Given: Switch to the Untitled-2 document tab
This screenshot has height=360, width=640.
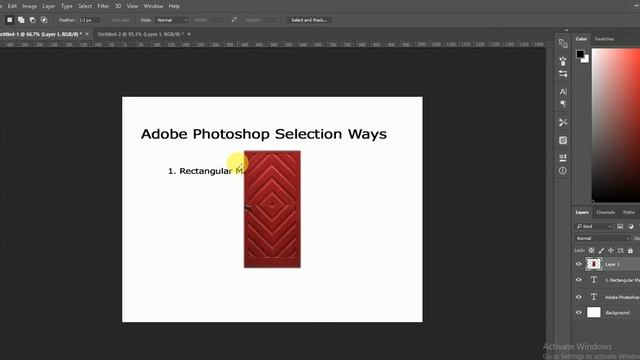Looking at the screenshot, I should click(x=140, y=34).
